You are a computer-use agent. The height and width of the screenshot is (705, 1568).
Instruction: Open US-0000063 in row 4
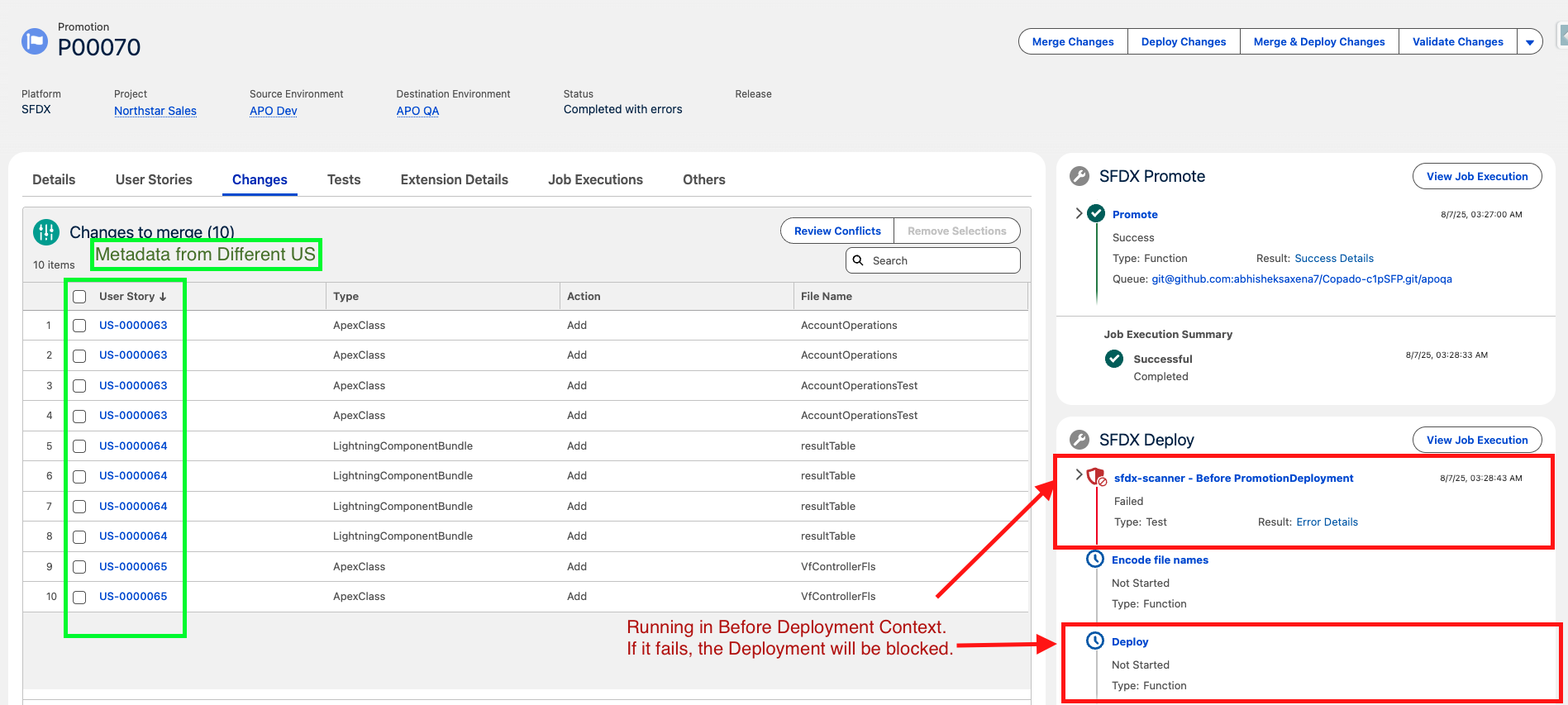(133, 416)
